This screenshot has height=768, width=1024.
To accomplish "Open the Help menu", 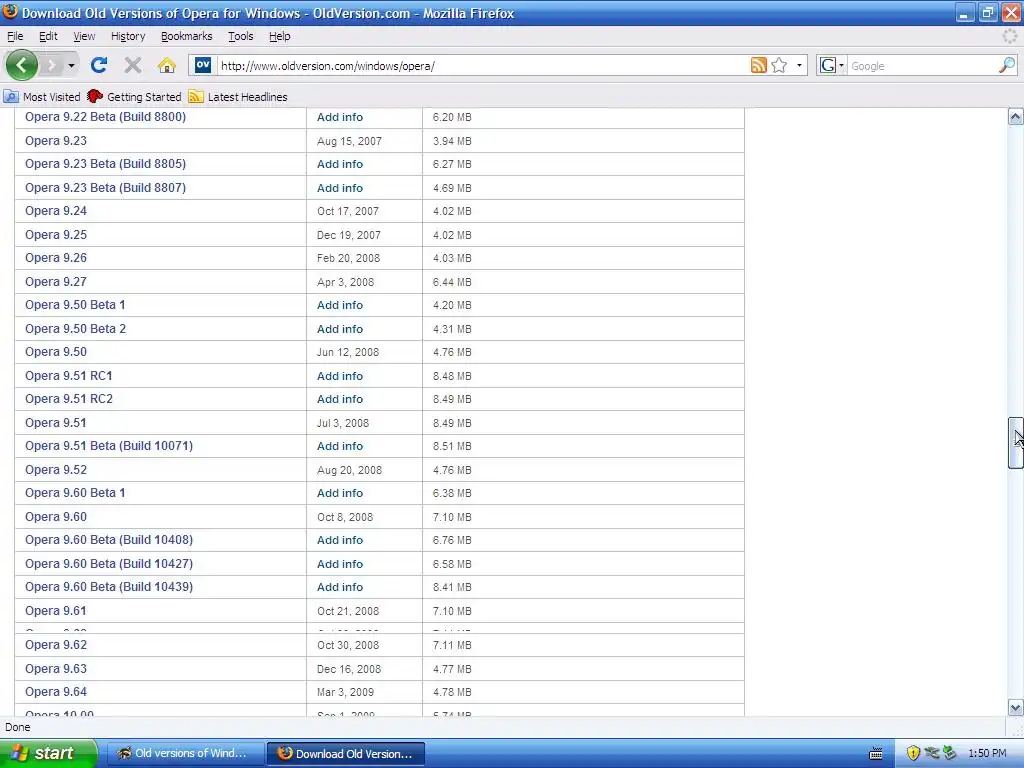I will pyautogui.click(x=280, y=37).
